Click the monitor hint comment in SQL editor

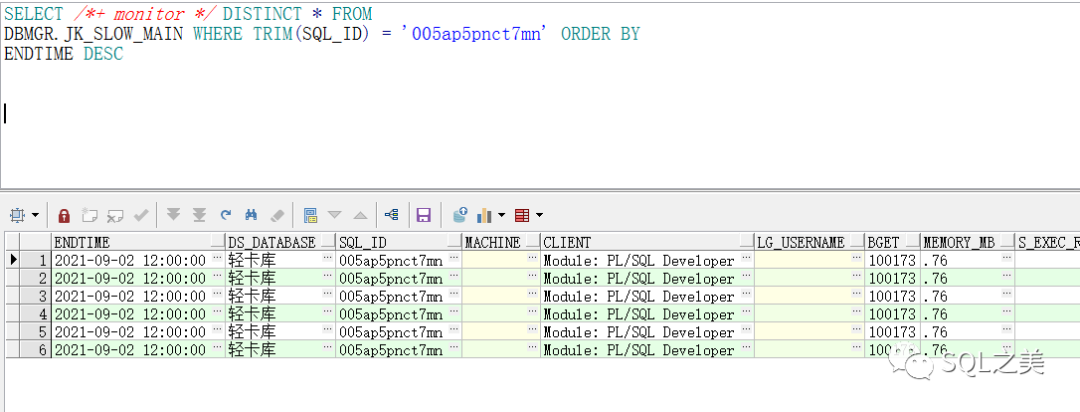(x=143, y=14)
